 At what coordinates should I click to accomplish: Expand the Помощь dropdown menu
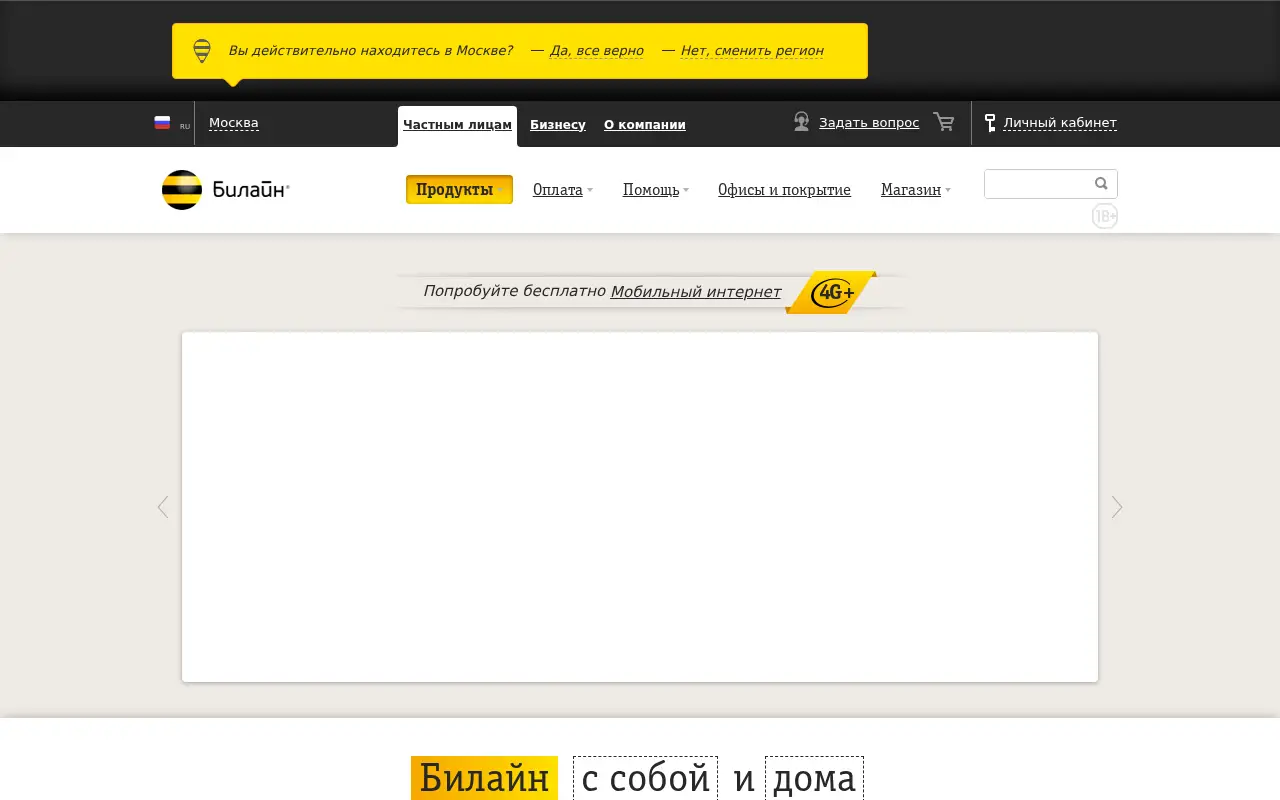click(x=656, y=190)
